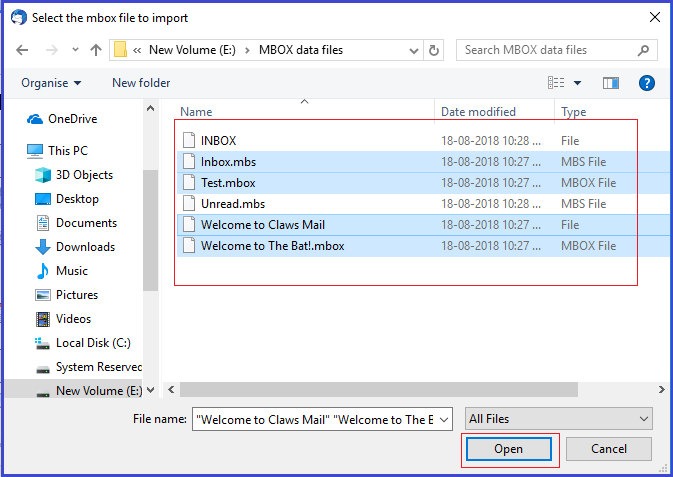Go back with the left arrow button
Viewport: 673px width, 477px height.
(x=22, y=50)
